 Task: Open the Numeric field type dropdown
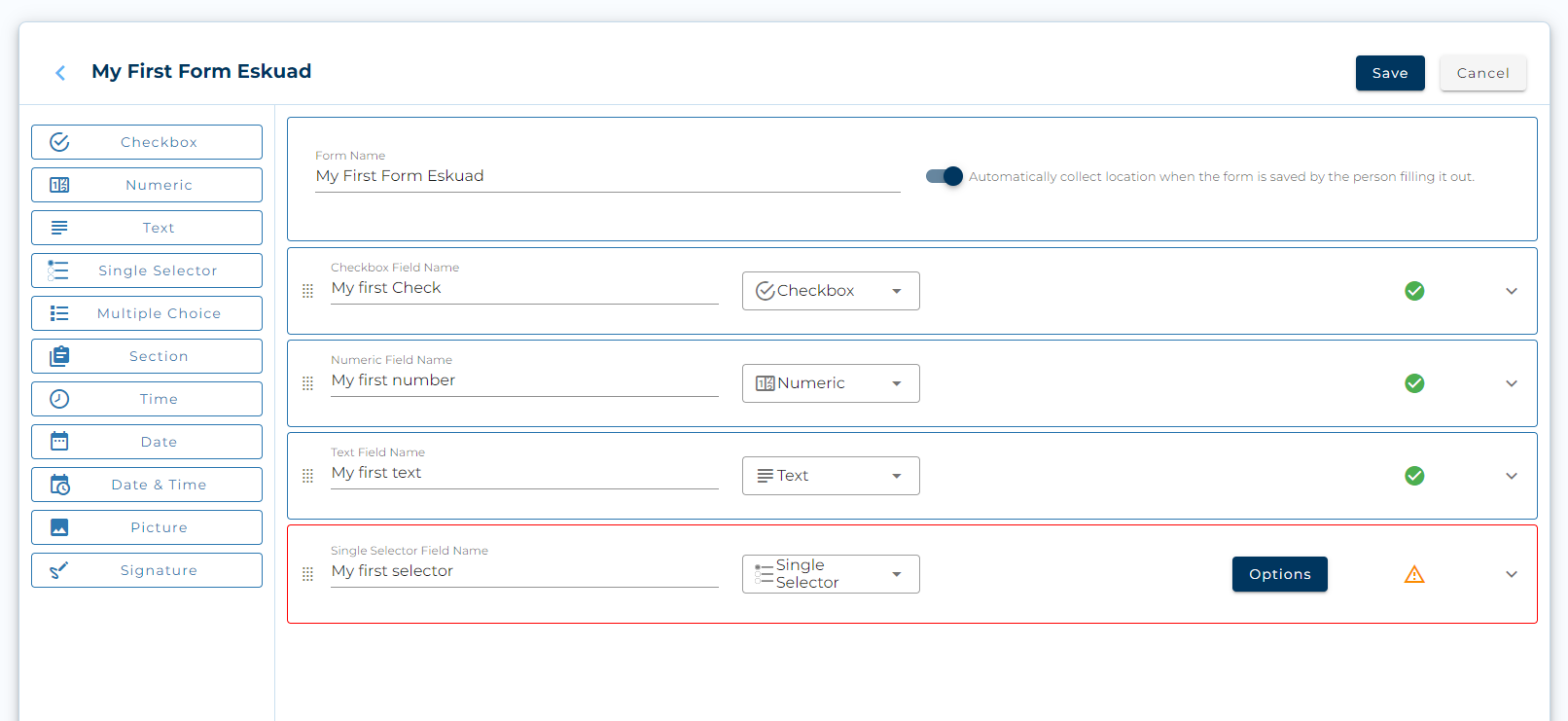pyautogui.click(x=831, y=383)
